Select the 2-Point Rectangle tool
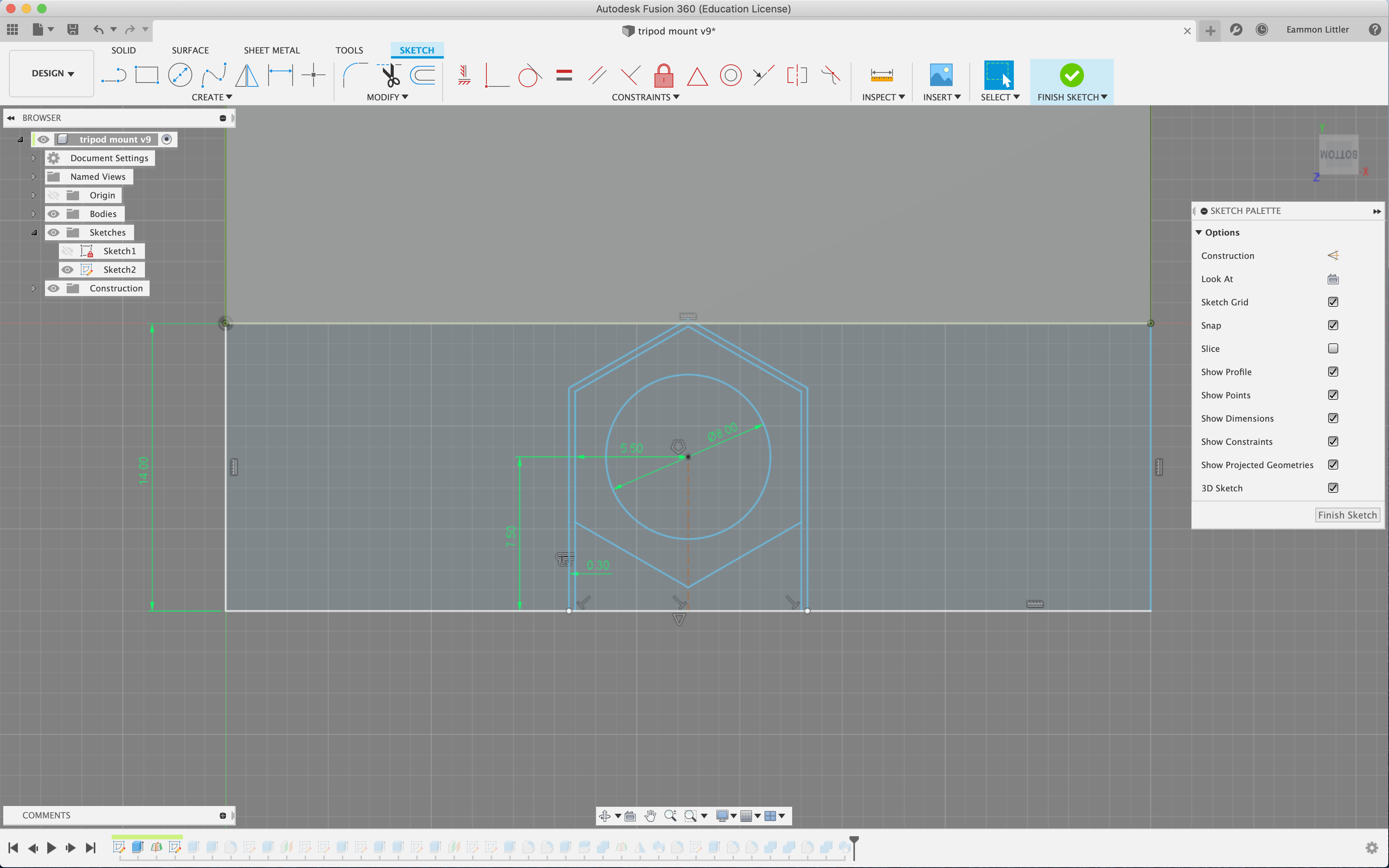The image size is (1389, 868). coord(147,75)
